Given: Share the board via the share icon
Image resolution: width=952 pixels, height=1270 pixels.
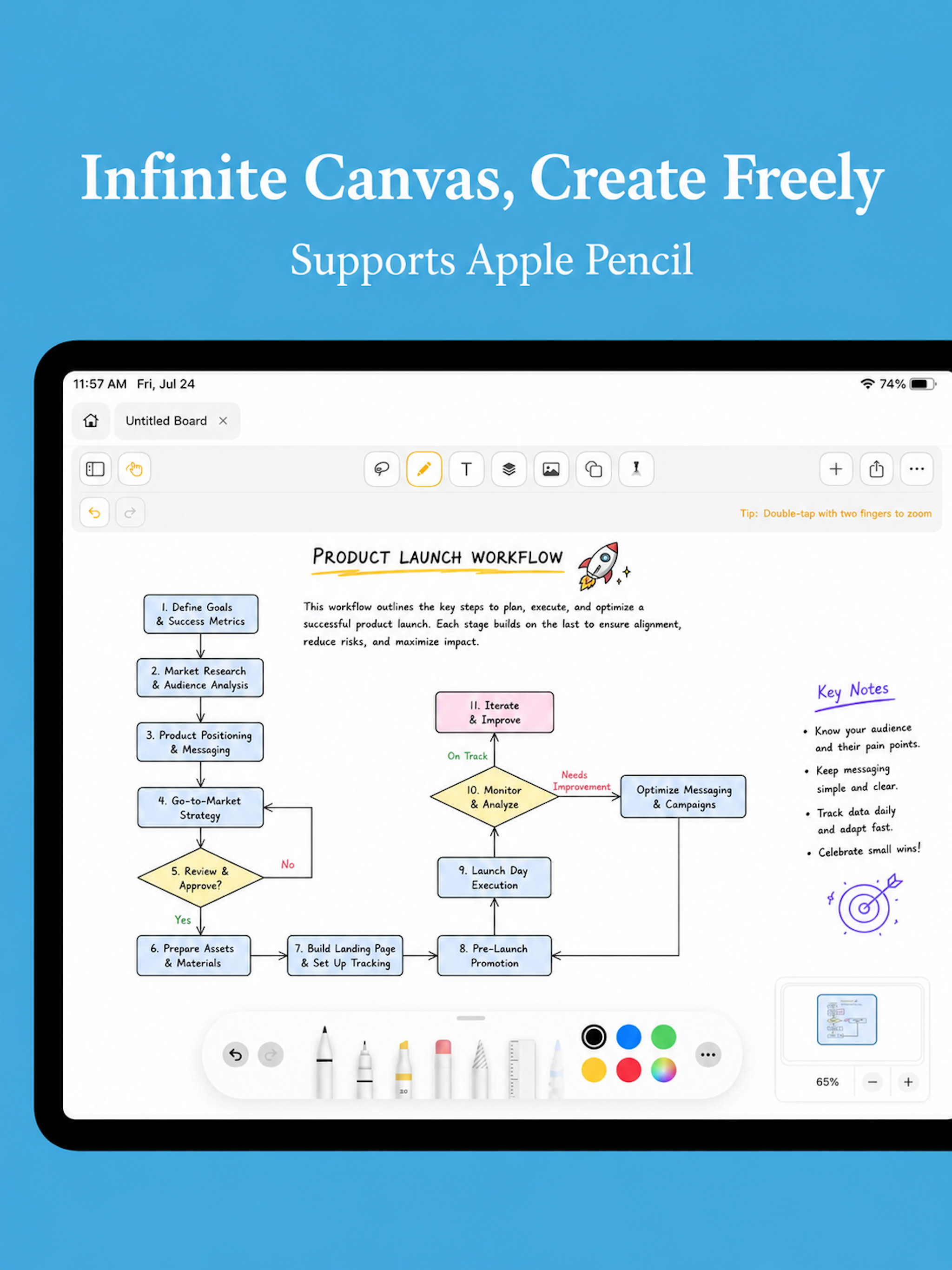Looking at the screenshot, I should [x=876, y=469].
